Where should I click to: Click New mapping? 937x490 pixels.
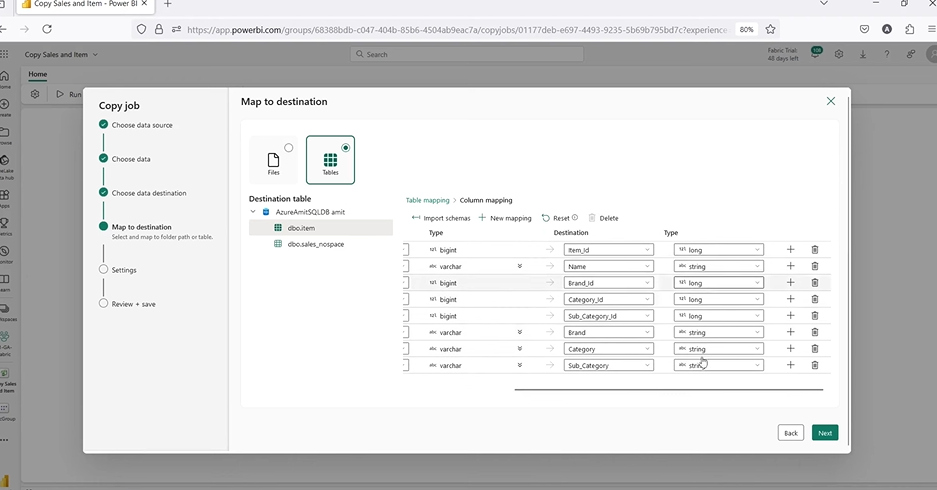point(505,218)
